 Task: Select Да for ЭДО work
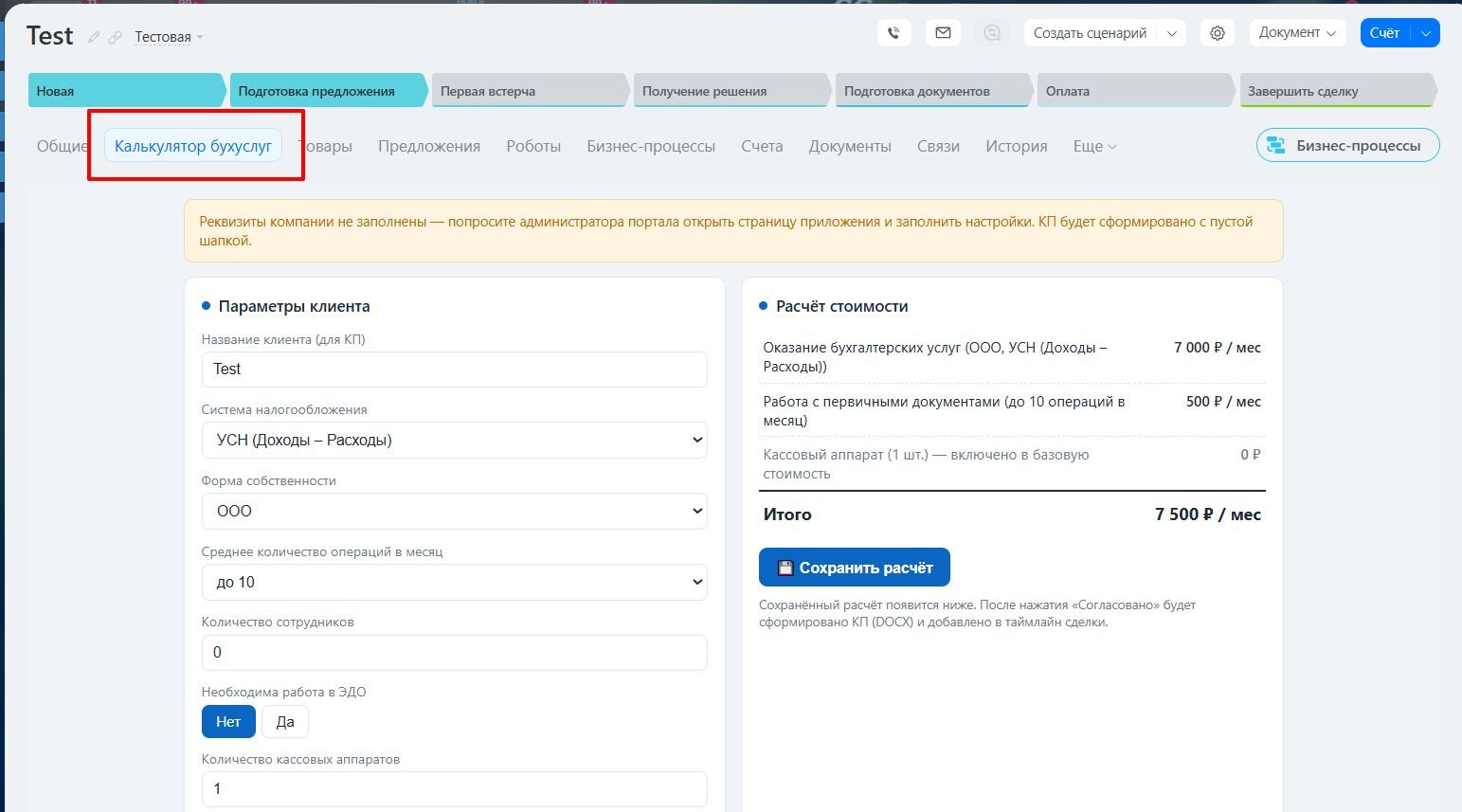click(285, 722)
